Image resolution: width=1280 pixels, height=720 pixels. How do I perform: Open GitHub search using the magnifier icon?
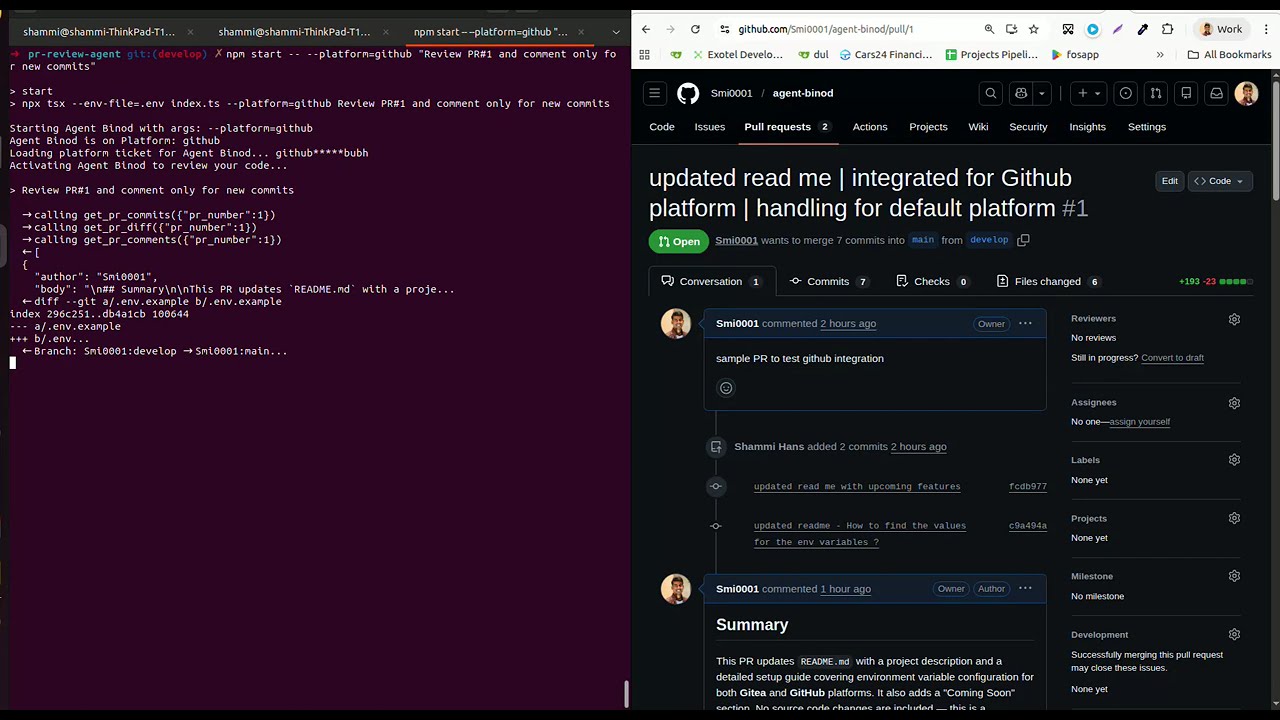click(991, 93)
